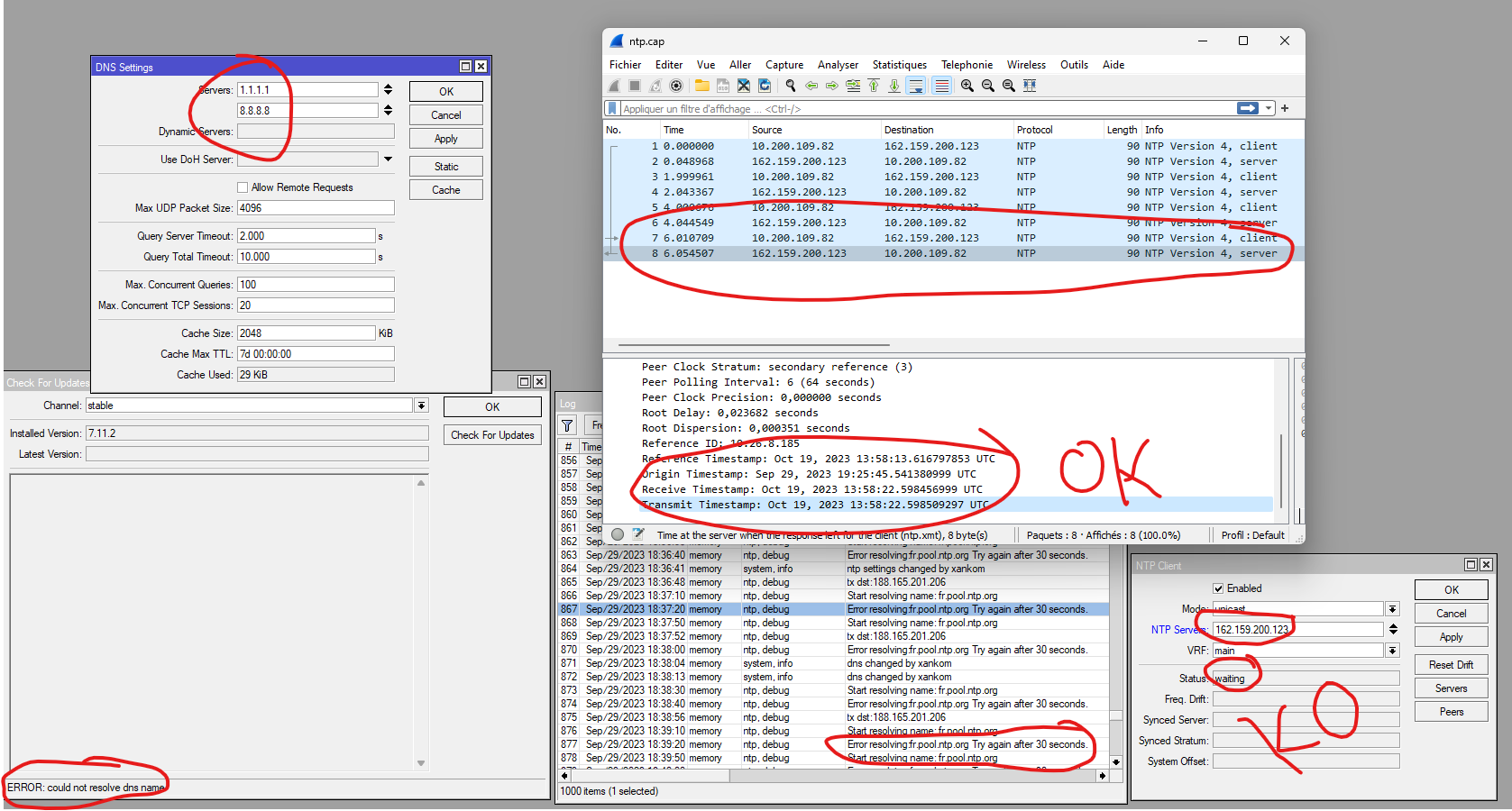The height and width of the screenshot is (811, 1512).
Task: Click the resize columns toolbar icon
Action: (1030, 86)
